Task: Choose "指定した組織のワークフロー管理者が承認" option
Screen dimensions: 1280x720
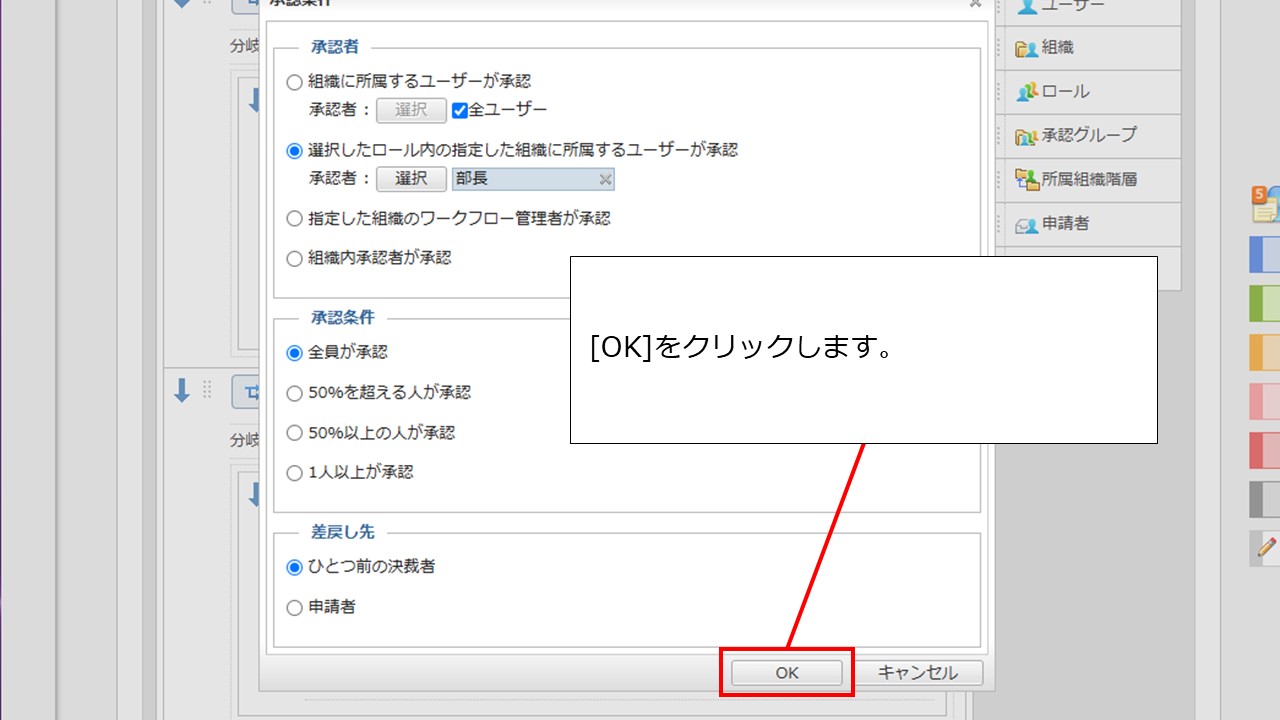Action: click(x=294, y=218)
